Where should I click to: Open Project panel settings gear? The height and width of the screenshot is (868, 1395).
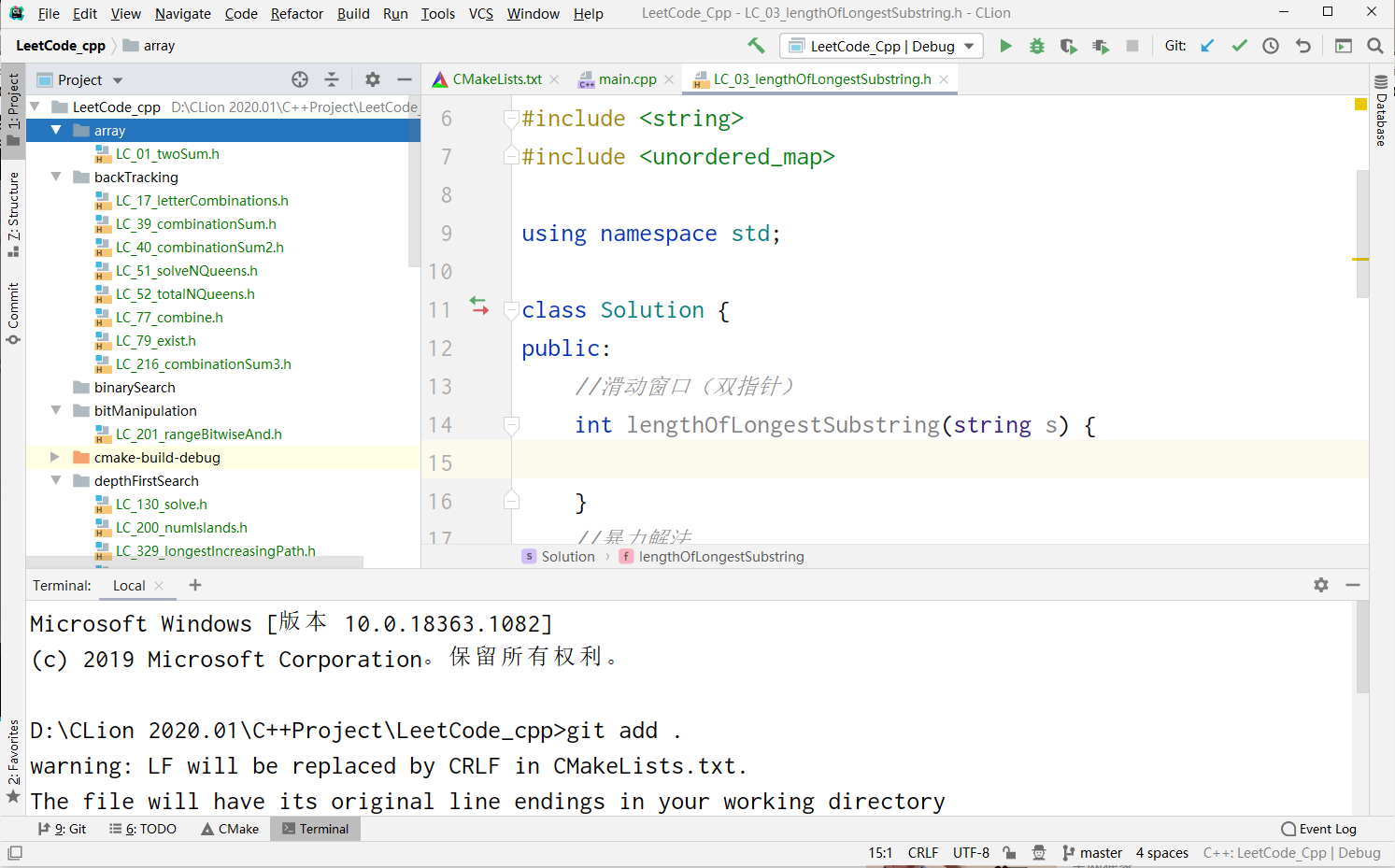pyautogui.click(x=373, y=79)
